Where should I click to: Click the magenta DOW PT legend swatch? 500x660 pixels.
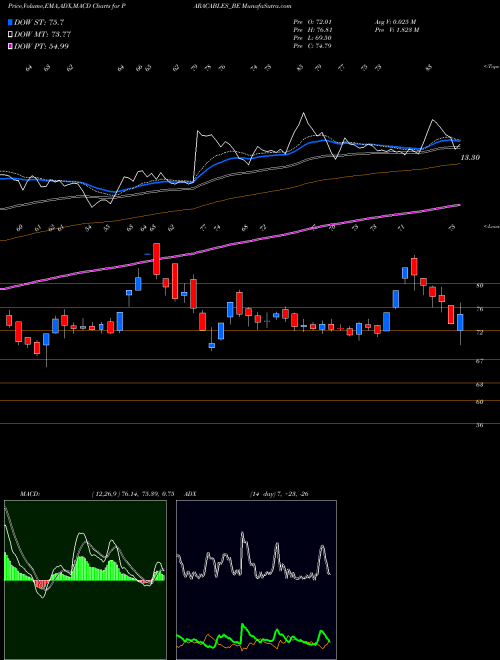[x=11, y=46]
